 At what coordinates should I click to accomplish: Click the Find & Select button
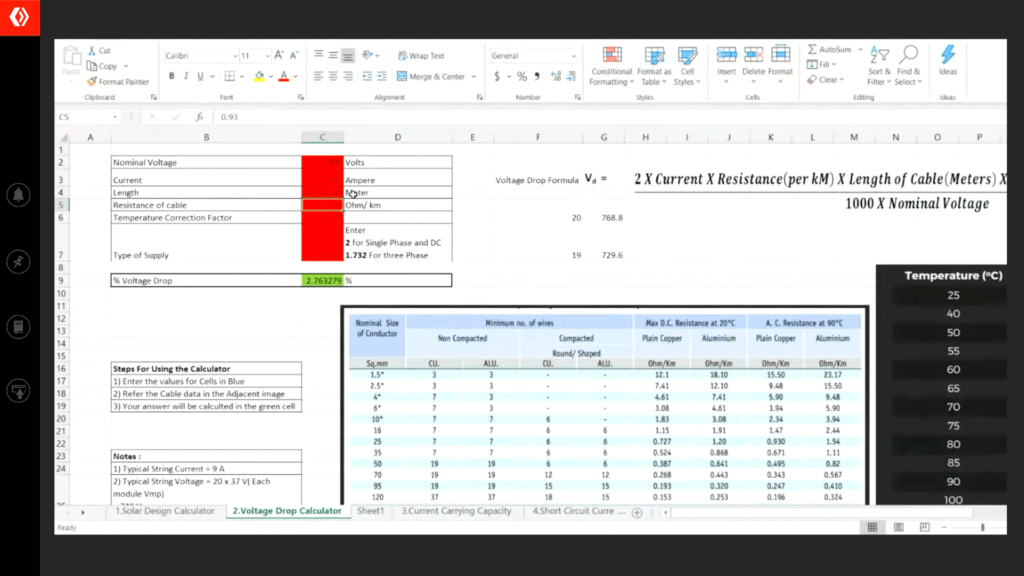(x=908, y=66)
